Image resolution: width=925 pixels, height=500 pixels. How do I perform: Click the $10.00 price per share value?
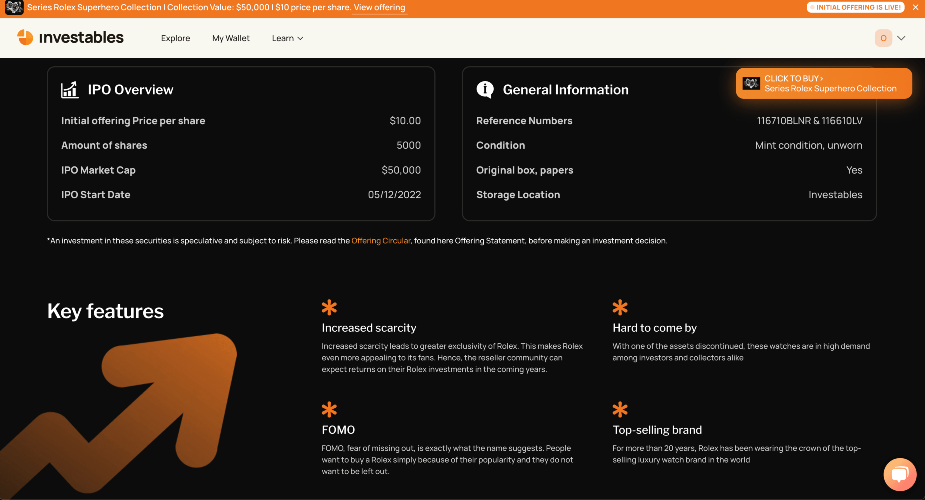coord(405,120)
